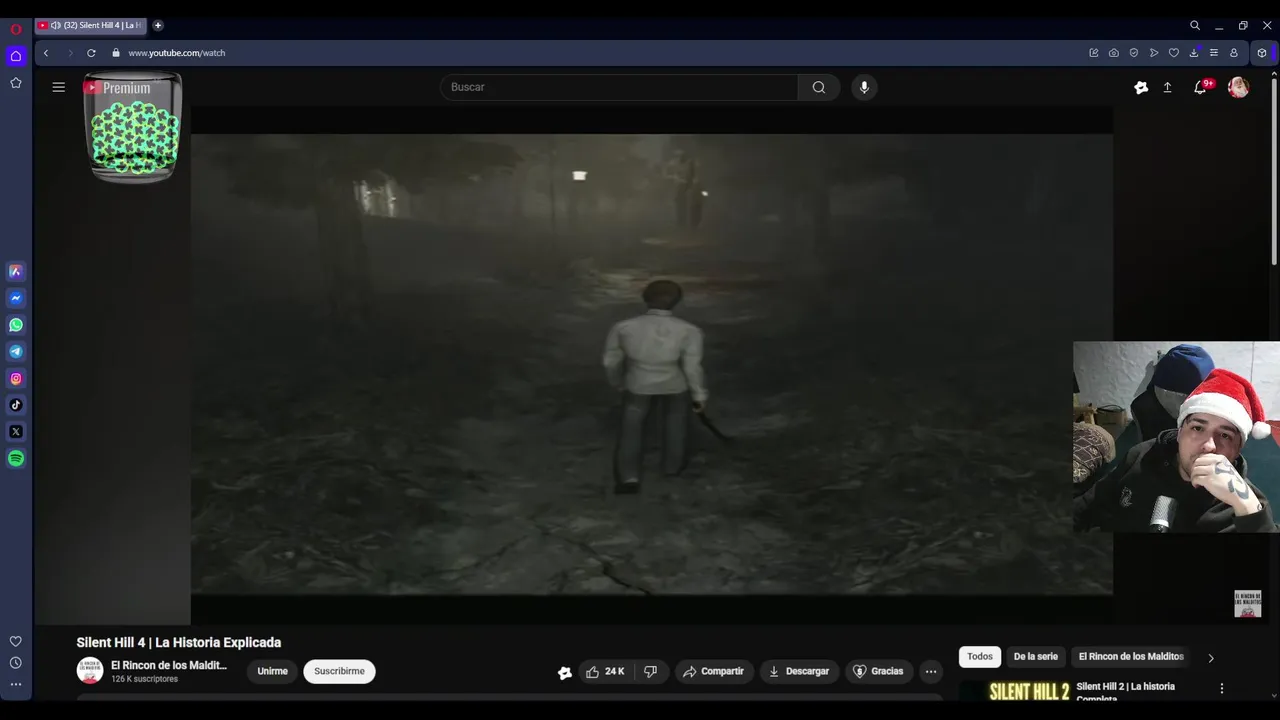Click Gracias thanks button
The width and height of the screenshot is (1280, 720).
877,672
